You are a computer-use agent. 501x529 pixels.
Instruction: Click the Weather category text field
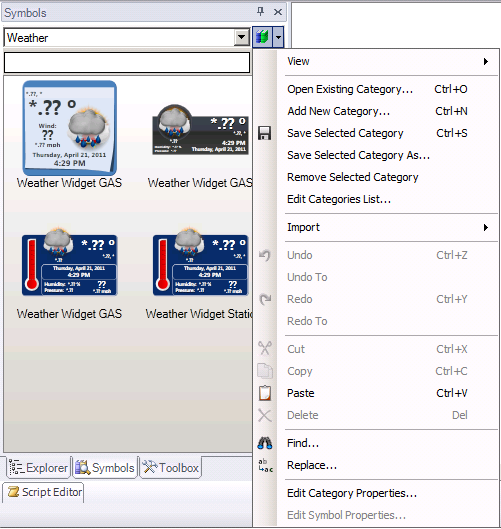(120, 37)
